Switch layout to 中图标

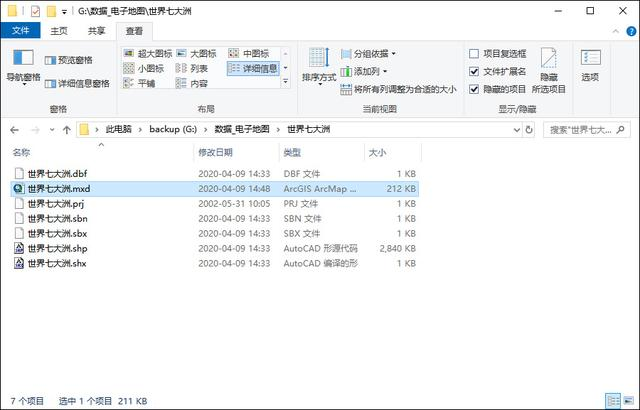249,53
